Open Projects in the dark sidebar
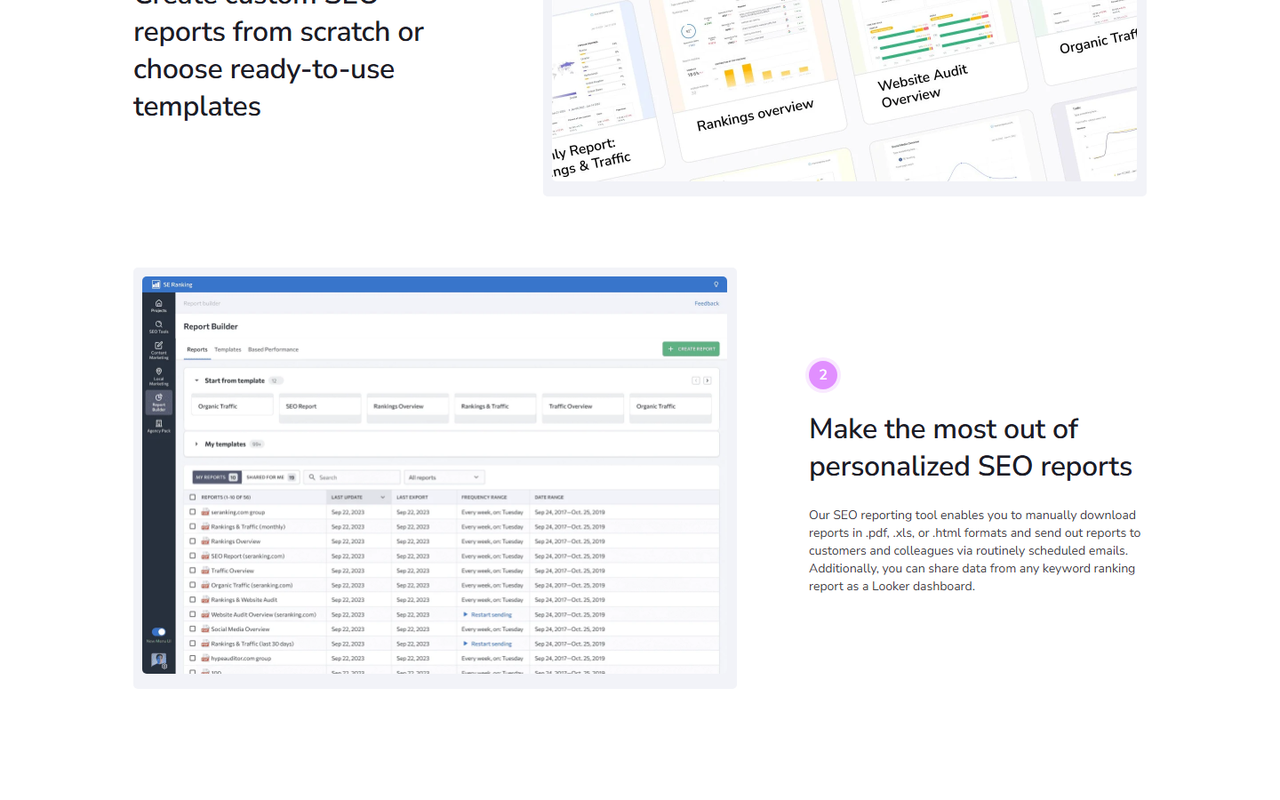 (x=158, y=305)
